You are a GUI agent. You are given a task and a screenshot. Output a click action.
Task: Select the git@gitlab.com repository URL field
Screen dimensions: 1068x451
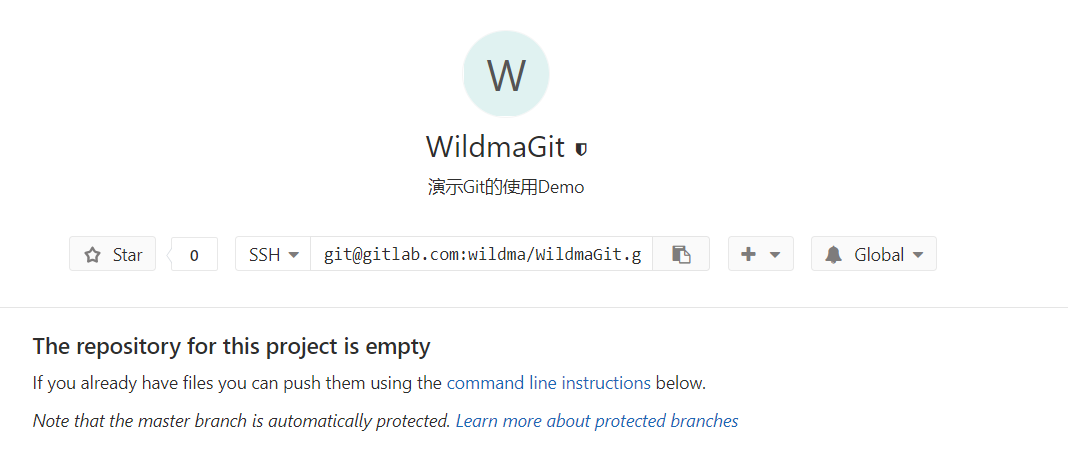(482, 254)
